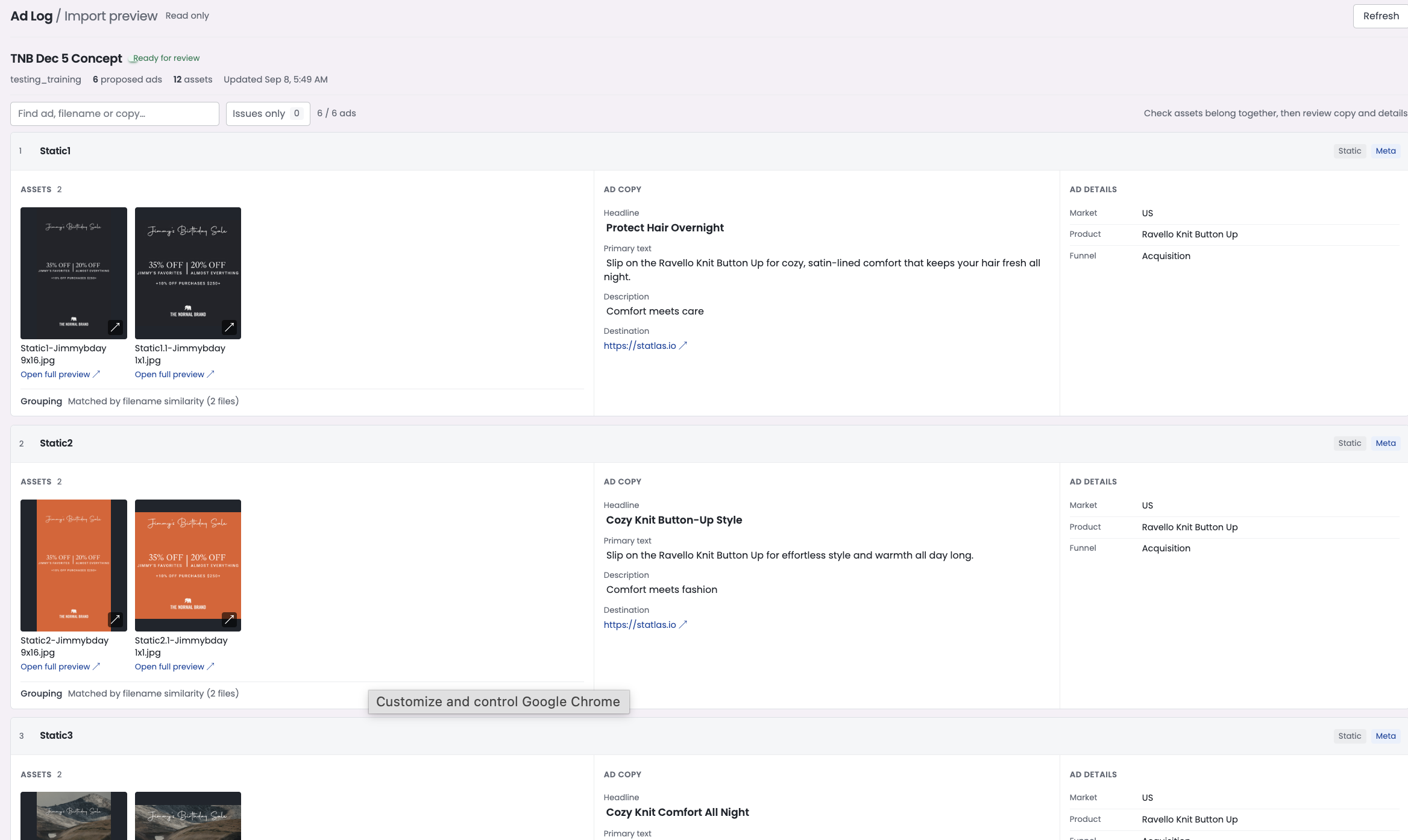
Task: Select the Static3 card title
Action: tap(56, 736)
